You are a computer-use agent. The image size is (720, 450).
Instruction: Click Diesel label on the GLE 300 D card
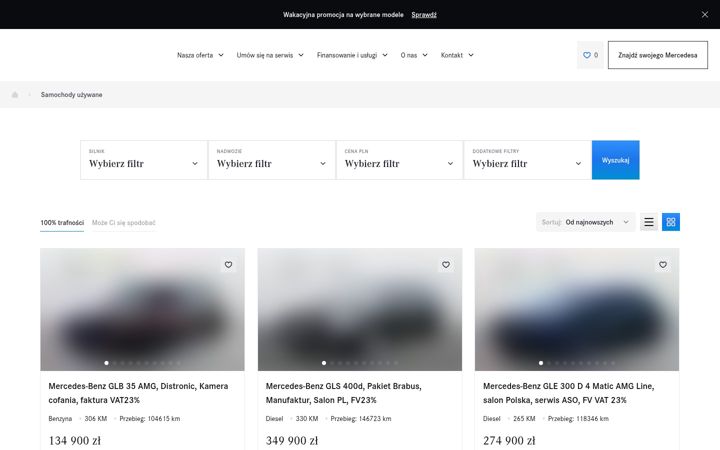tap(491, 419)
